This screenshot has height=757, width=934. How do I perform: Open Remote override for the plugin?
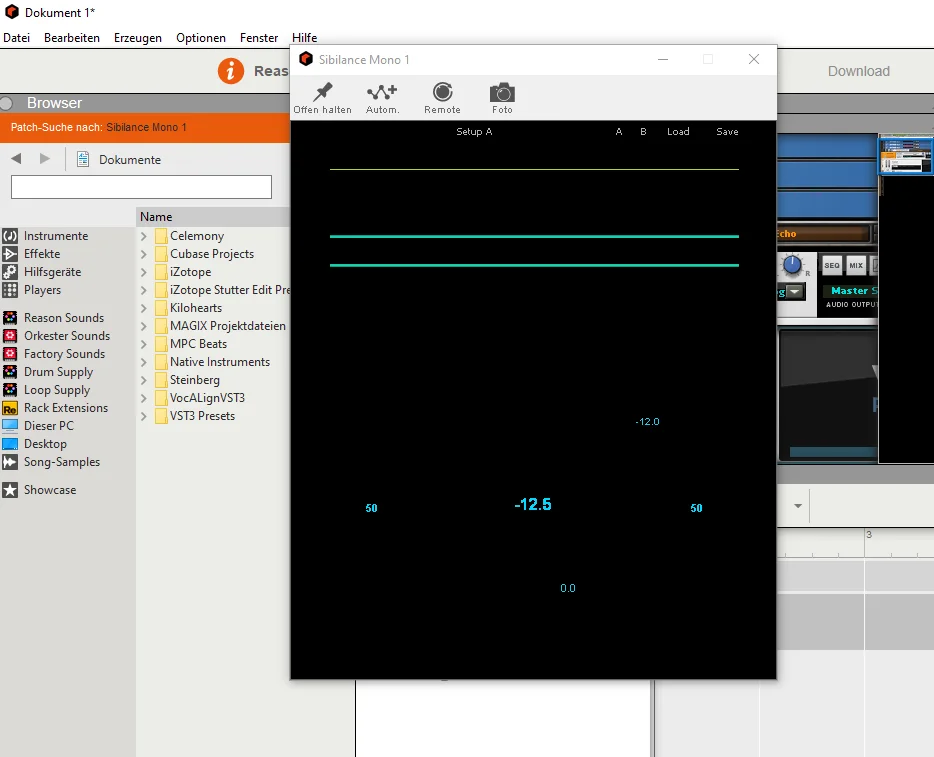442,98
